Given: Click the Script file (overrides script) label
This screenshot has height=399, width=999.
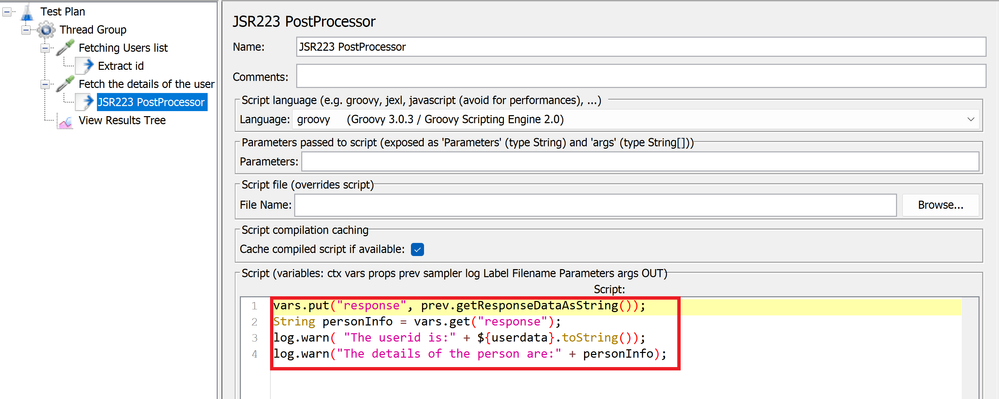Looking at the screenshot, I should point(308,185).
